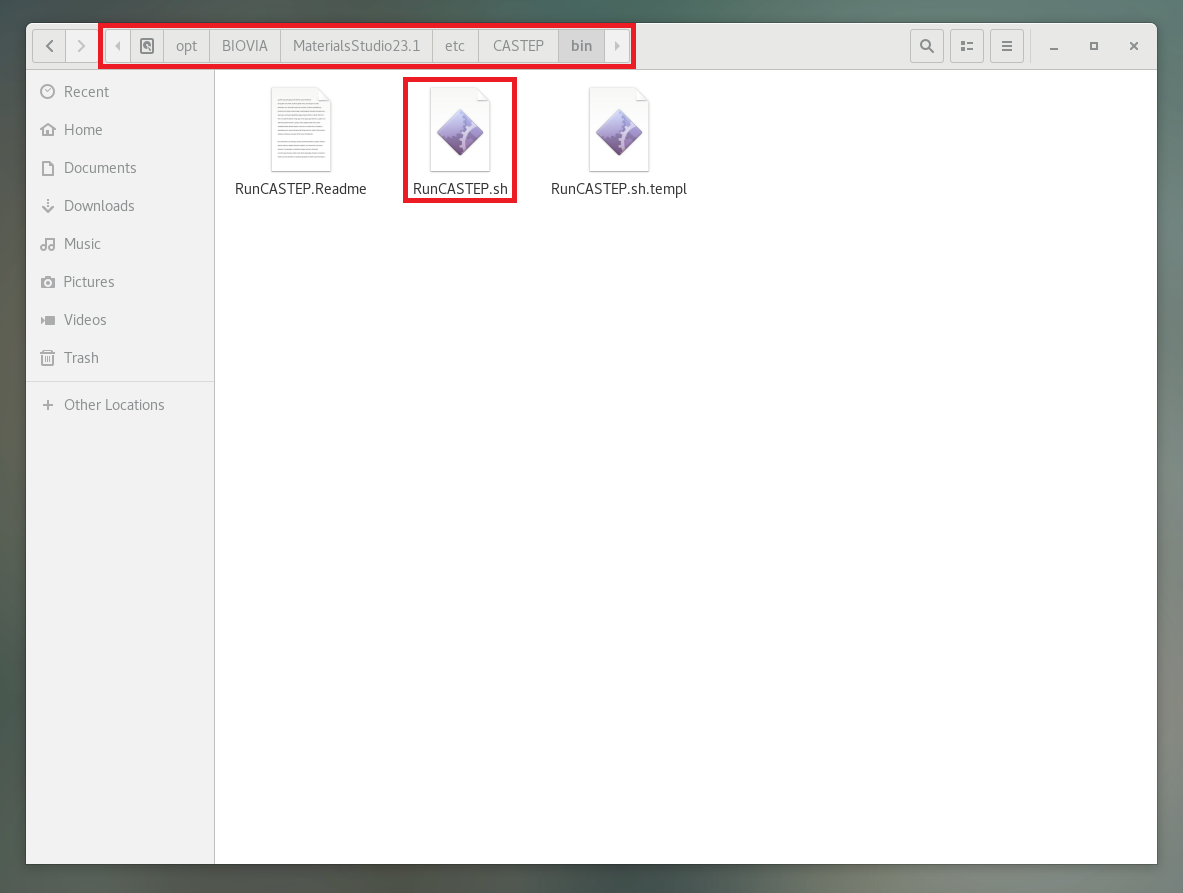Go back using the left arrow

[x=49, y=46]
